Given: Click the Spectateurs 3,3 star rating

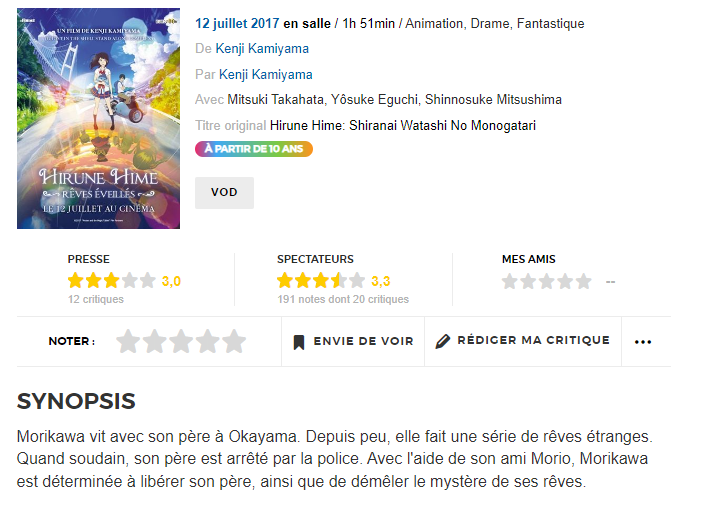Looking at the screenshot, I should pos(334,281).
